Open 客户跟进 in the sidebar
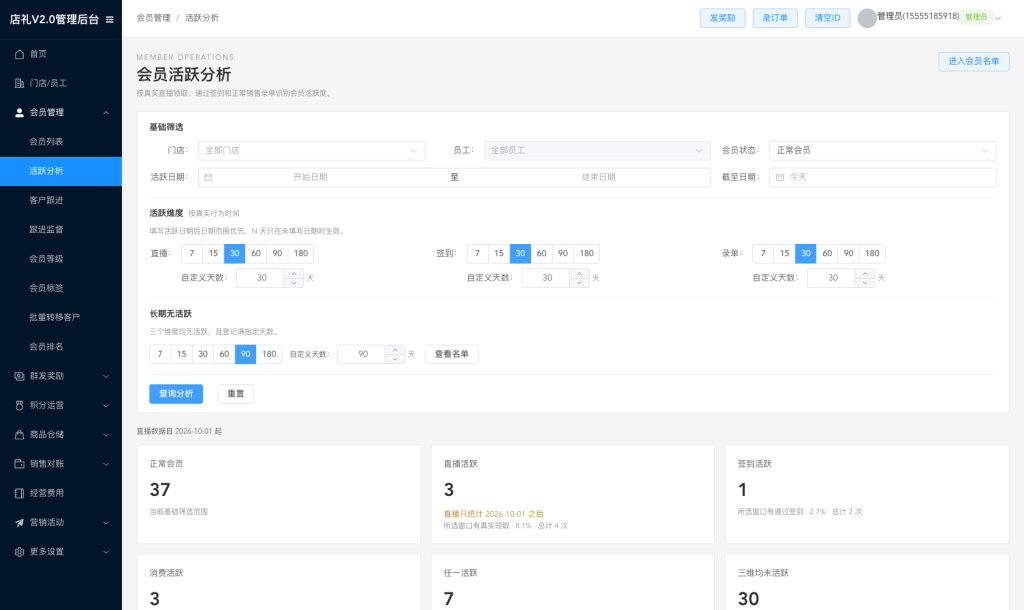Screen dimensions: 1024x610 (61, 201)
